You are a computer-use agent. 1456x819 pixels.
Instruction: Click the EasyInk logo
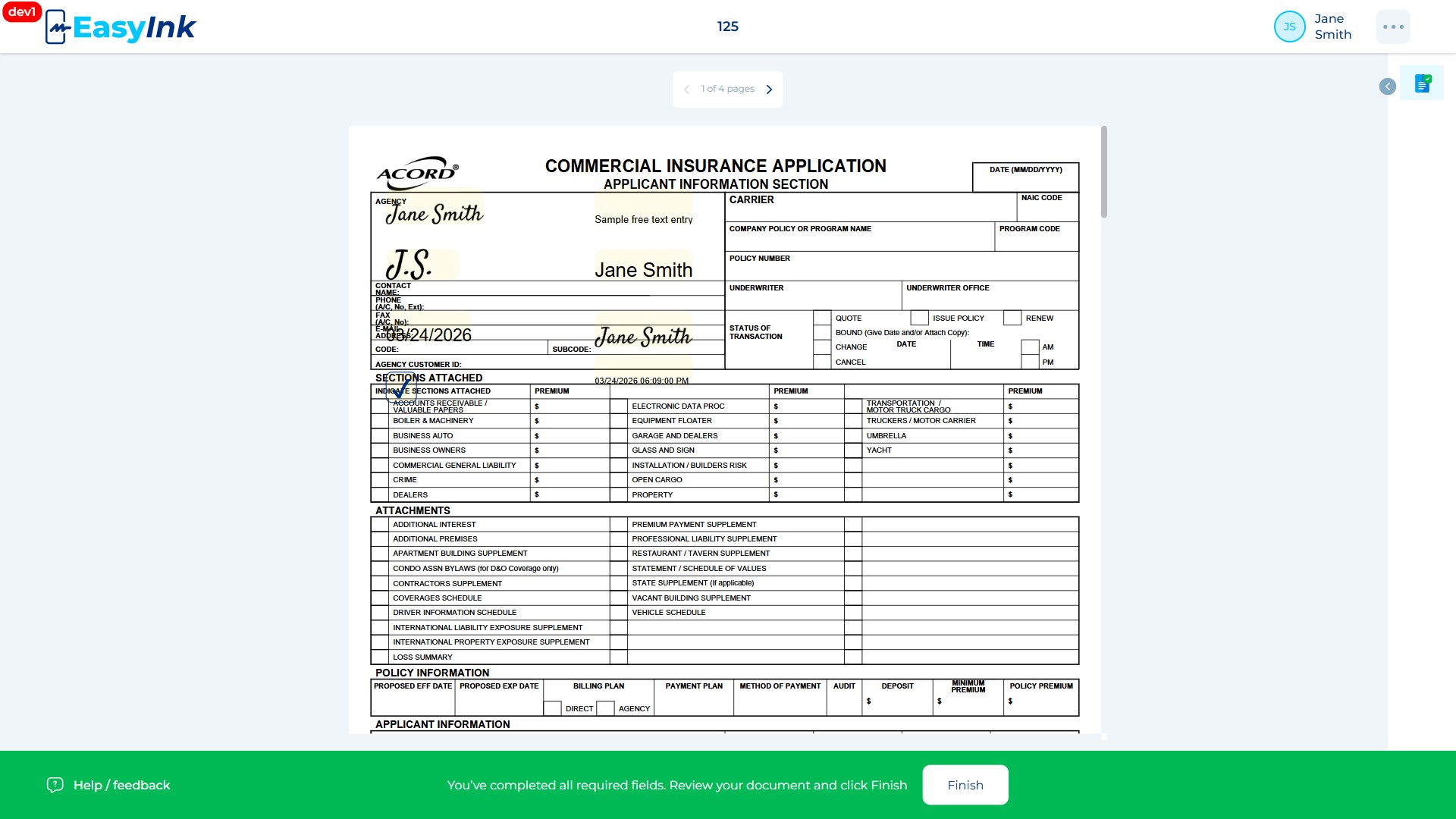coord(121,27)
